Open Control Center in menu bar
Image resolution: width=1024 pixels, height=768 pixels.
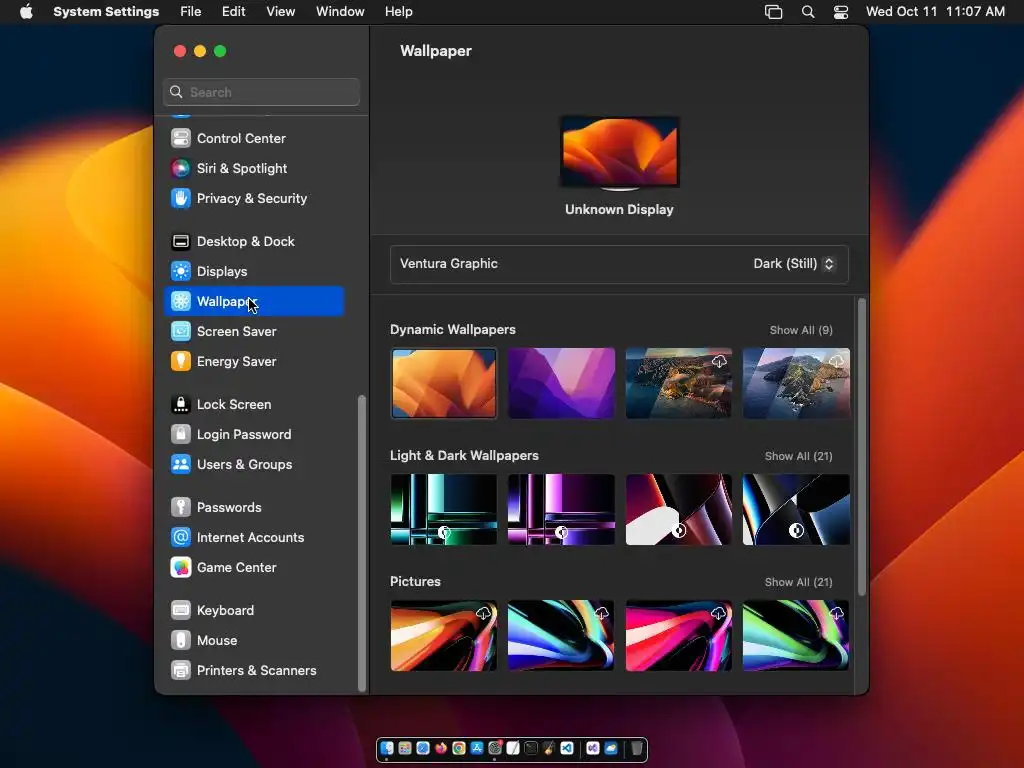tap(841, 12)
